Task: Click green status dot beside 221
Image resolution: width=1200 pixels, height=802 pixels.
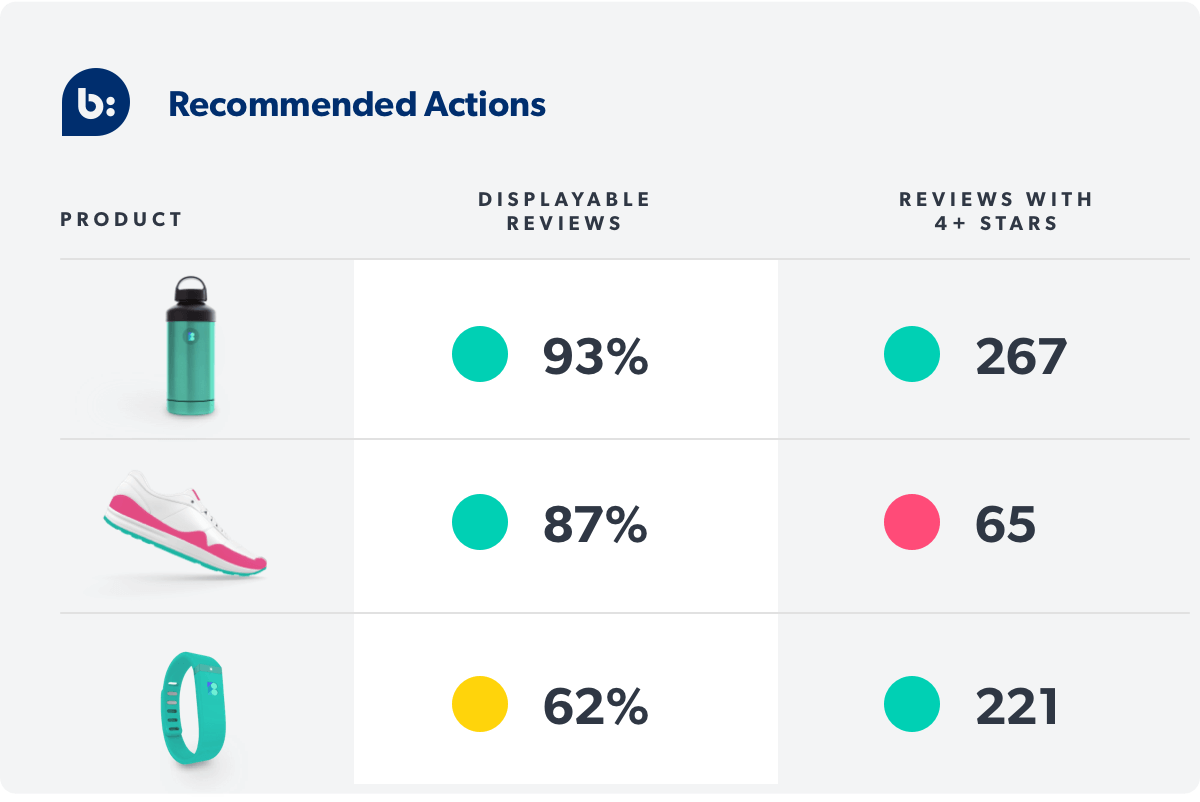Action: (x=912, y=704)
